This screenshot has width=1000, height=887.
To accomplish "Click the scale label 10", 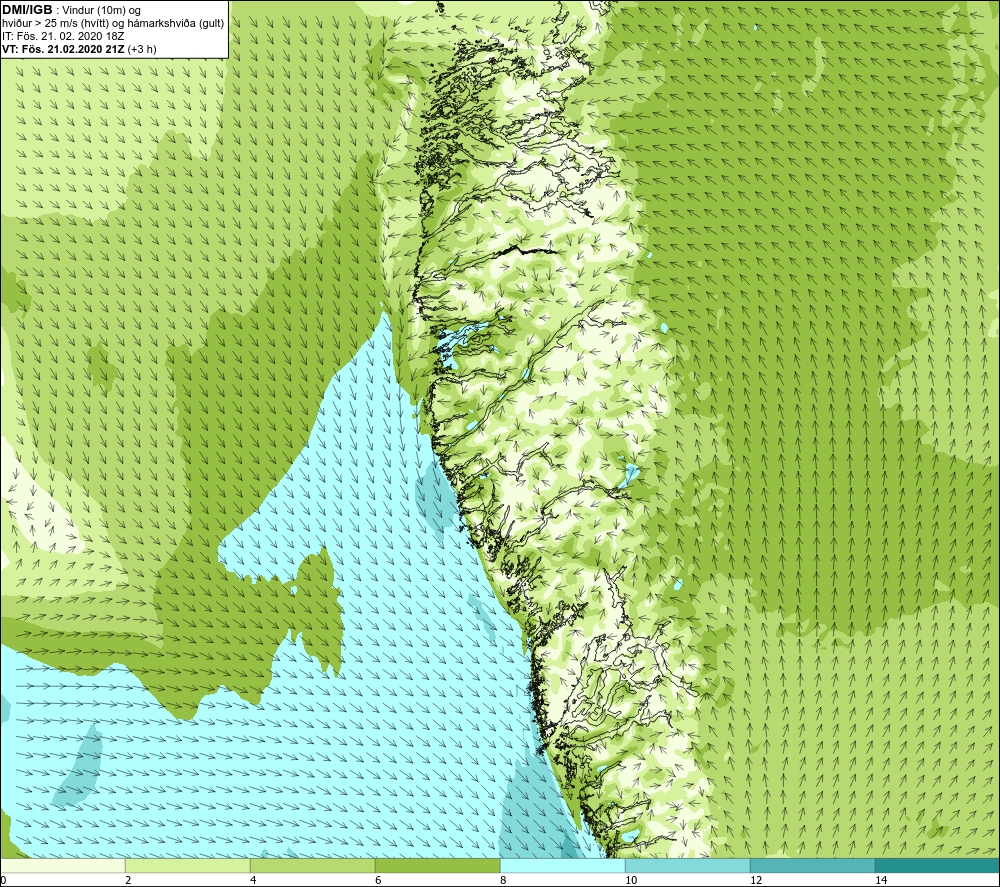I will 631,880.
